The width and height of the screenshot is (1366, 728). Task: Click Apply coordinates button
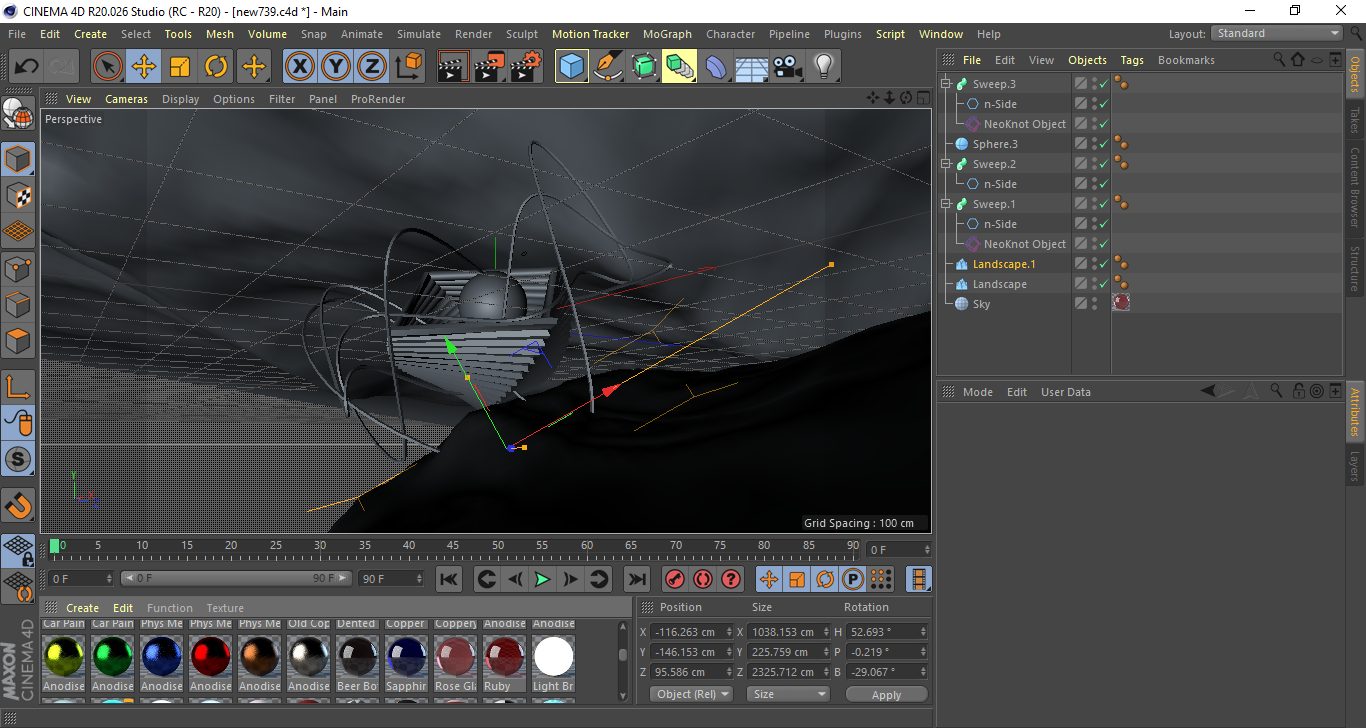(x=886, y=694)
